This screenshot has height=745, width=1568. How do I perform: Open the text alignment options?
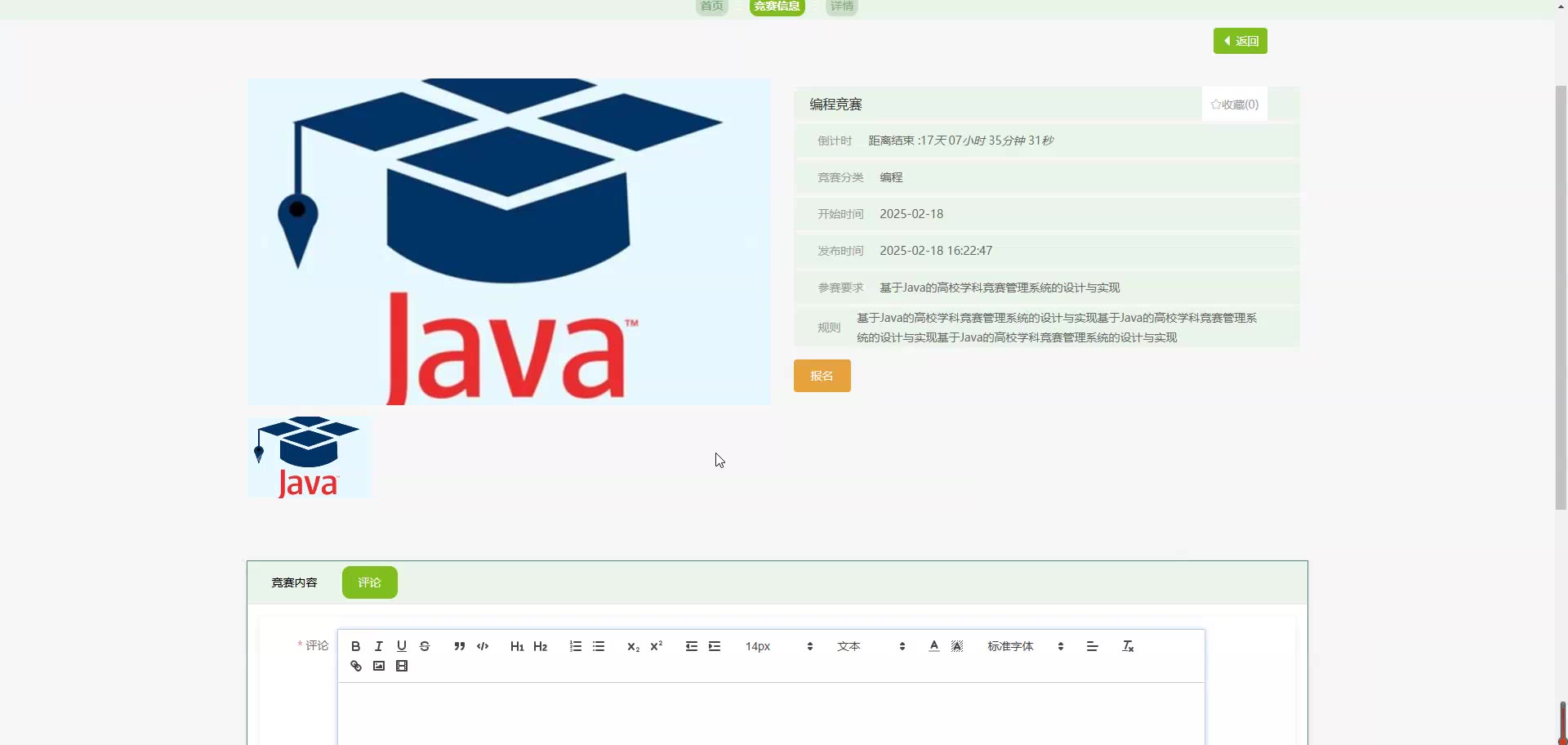(1092, 646)
